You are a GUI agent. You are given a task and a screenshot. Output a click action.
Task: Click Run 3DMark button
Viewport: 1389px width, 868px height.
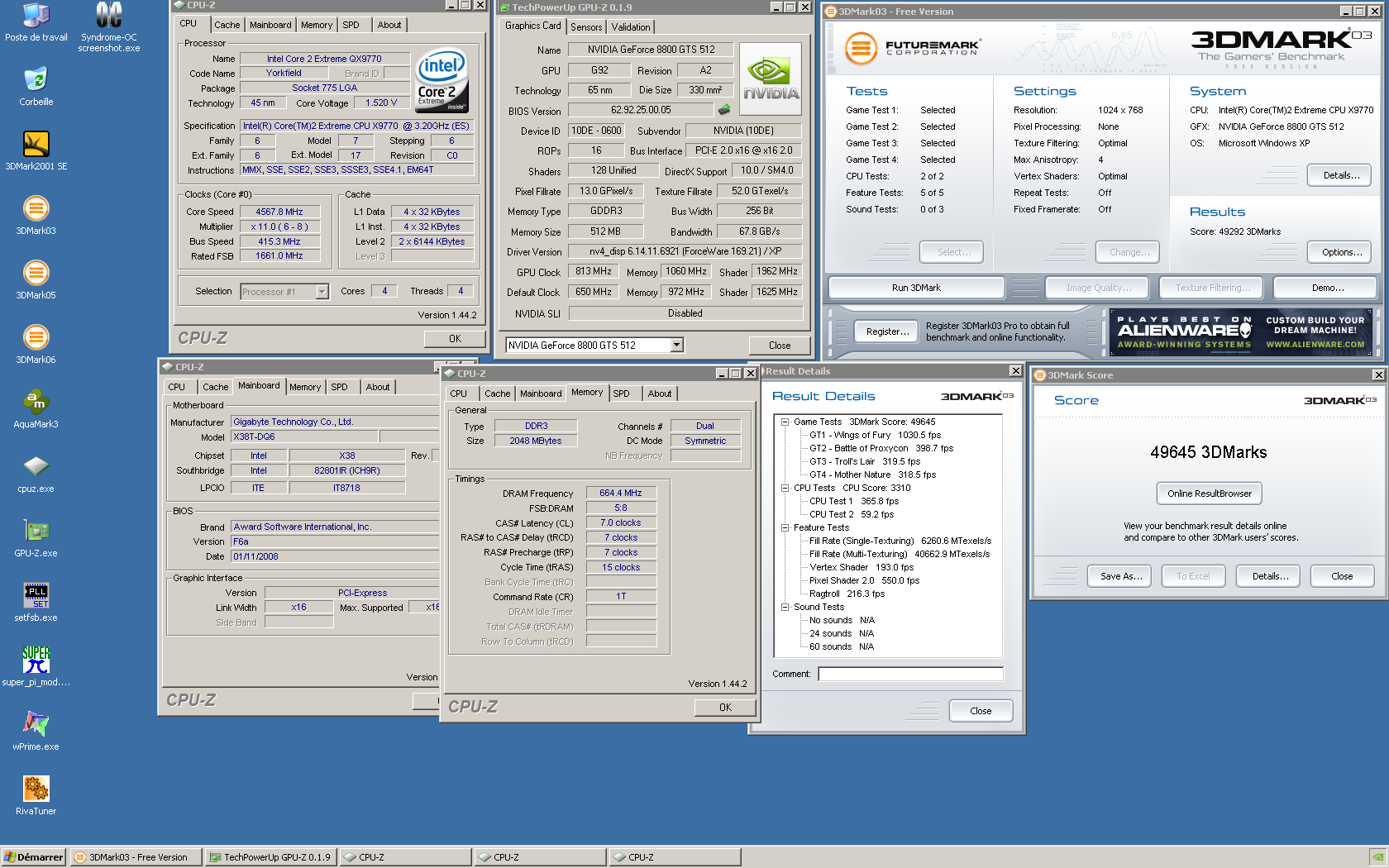tap(916, 288)
